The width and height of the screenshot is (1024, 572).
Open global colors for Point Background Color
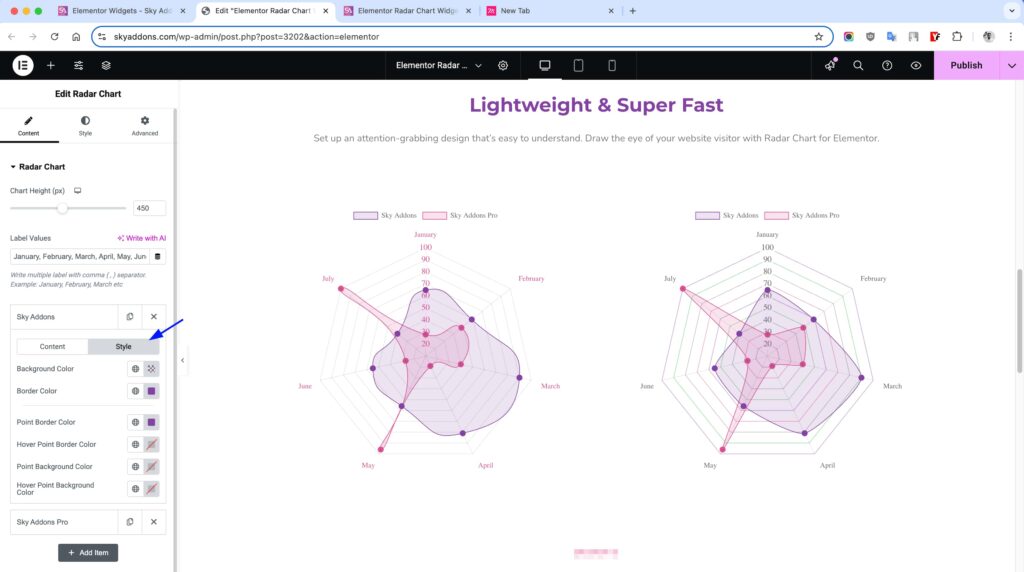pyautogui.click(x=135, y=467)
